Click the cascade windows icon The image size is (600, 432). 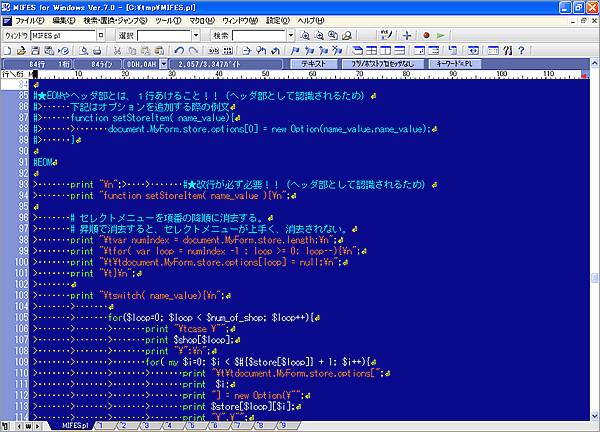pos(357,51)
